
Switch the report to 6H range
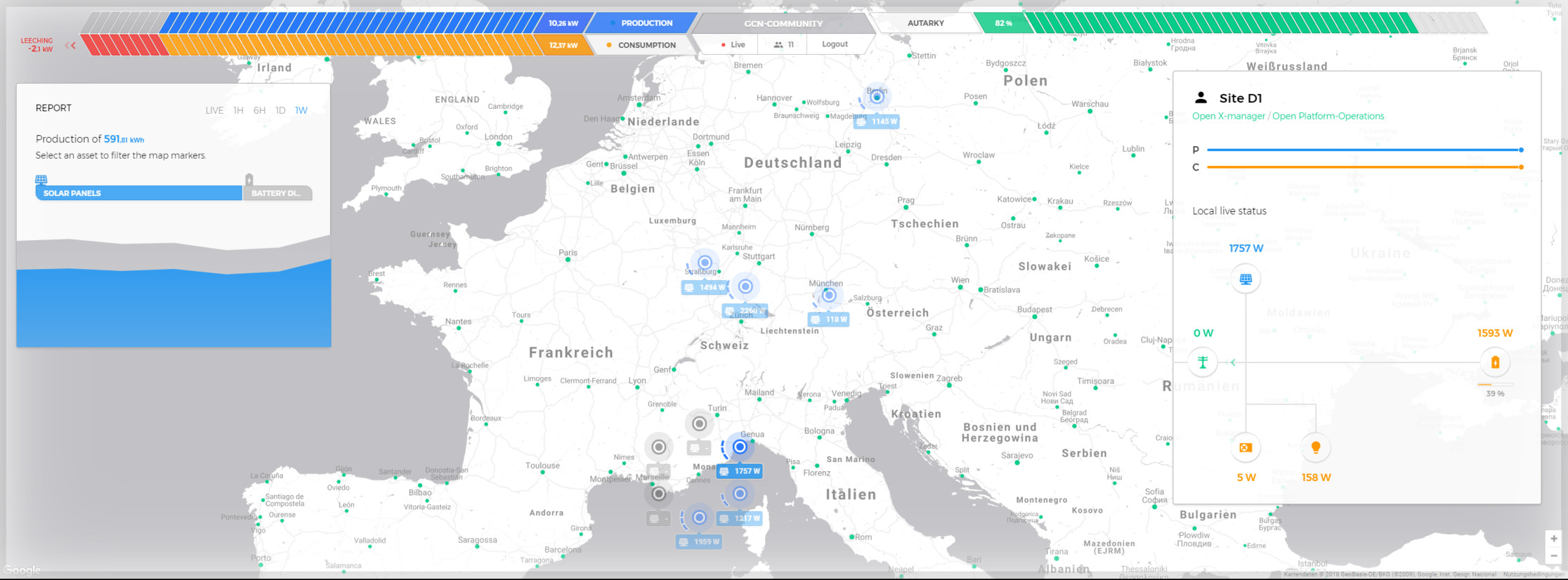coord(259,110)
